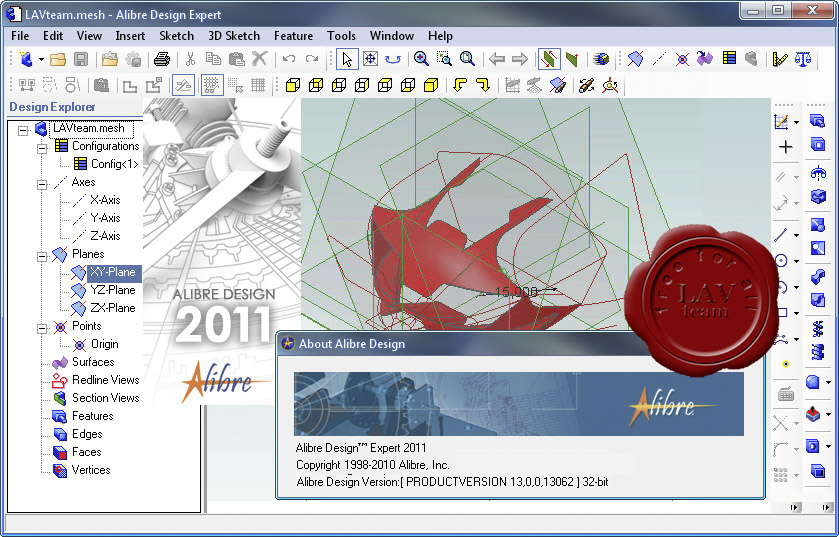Click the Print icon
This screenshot has height=537, width=839.
tap(162, 59)
